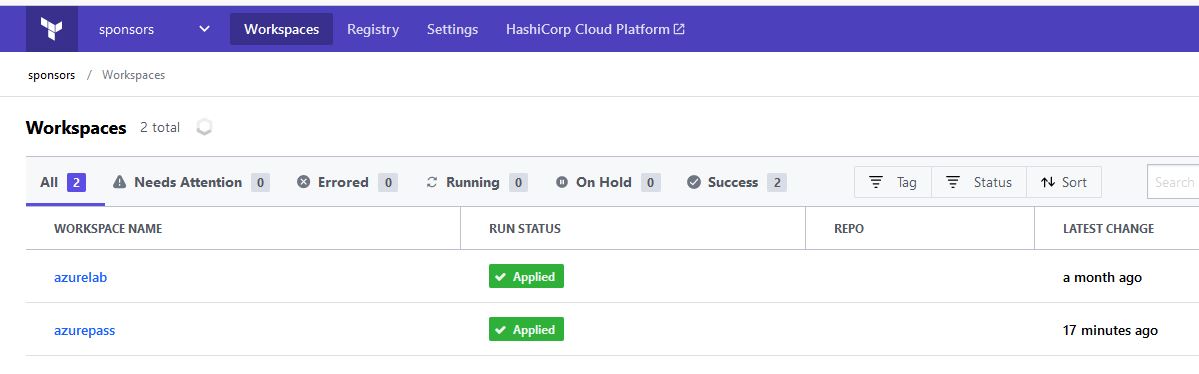
Task: Click the count badge 2 on Success tab
Action: click(x=777, y=182)
